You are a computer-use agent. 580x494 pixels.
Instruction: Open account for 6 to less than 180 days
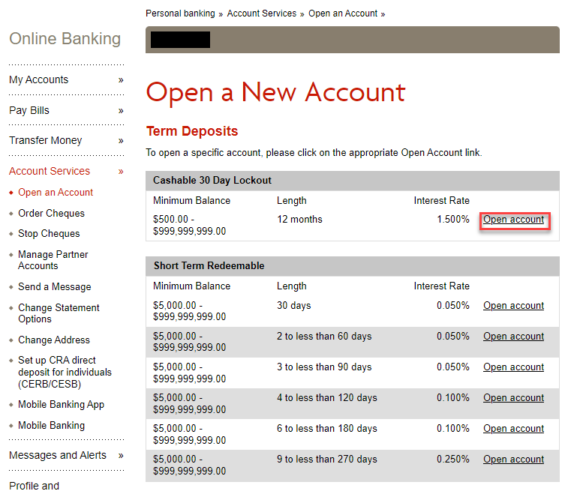(x=513, y=429)
